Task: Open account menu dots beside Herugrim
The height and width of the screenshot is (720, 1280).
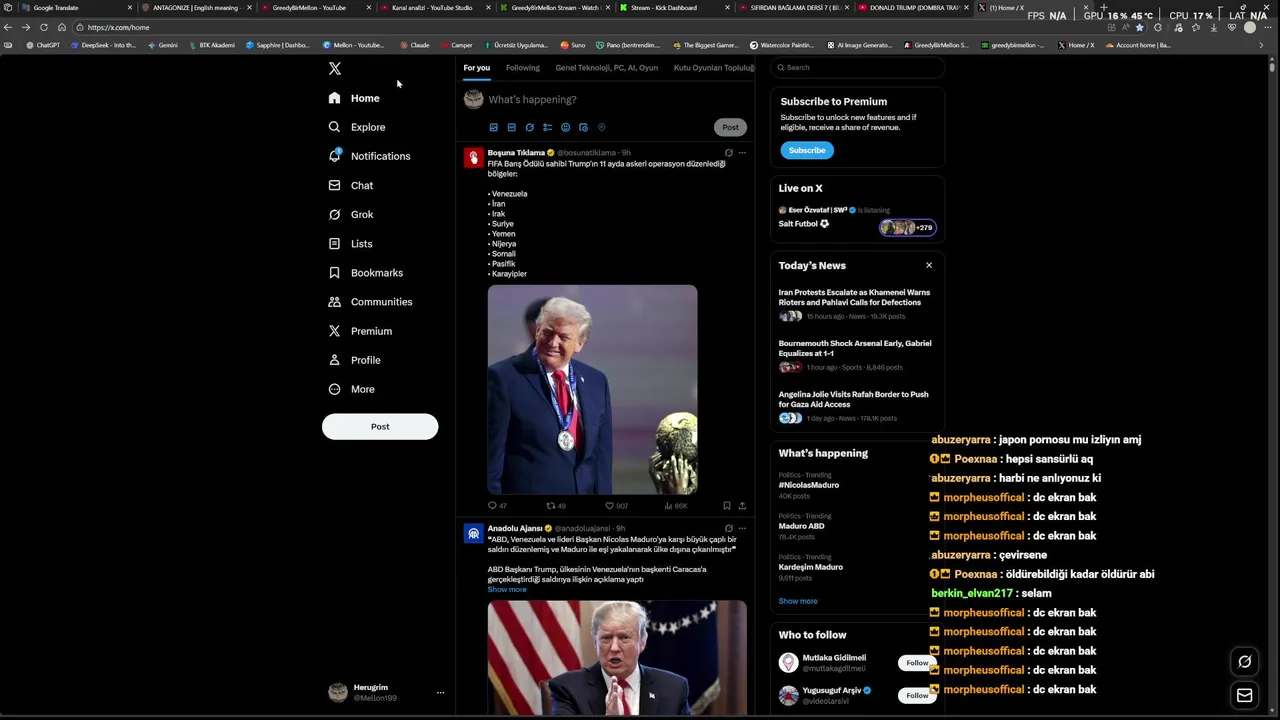Action: click(440, 692)
